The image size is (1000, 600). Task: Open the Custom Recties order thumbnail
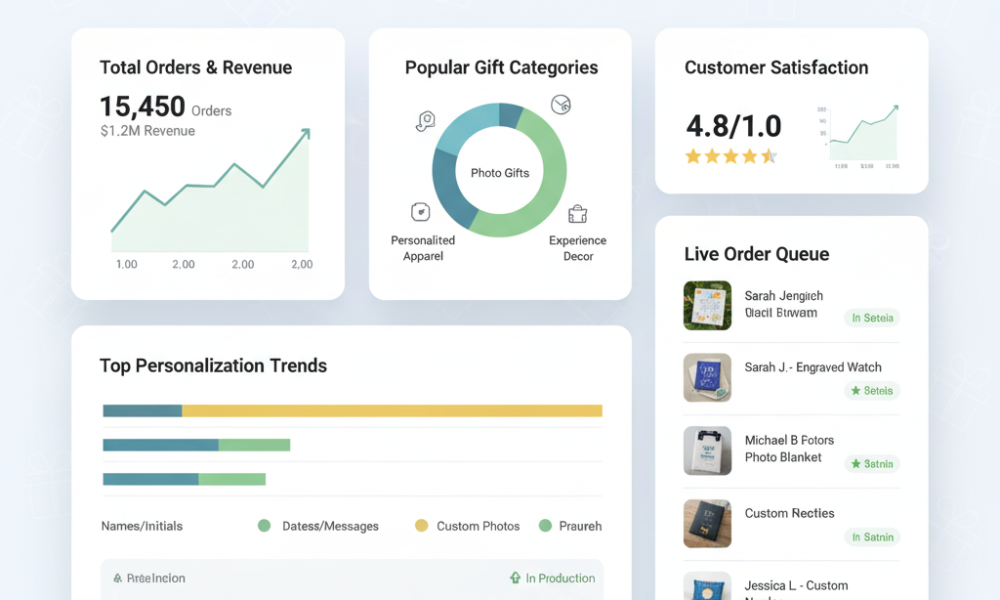707,523
